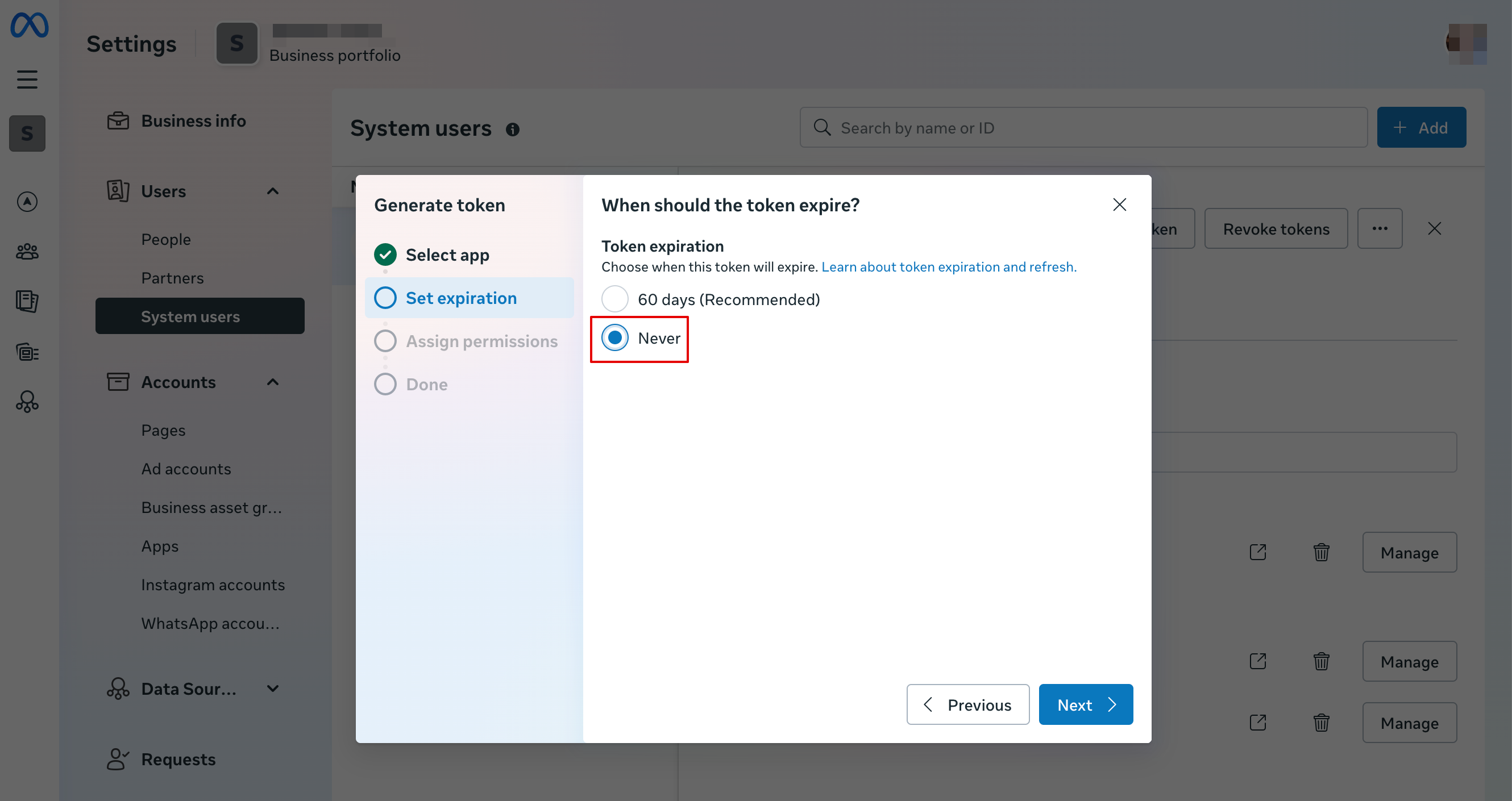Click the System users info icon
The height and width of the screenshot is (801, 1512).
click(x=512, y=129)
